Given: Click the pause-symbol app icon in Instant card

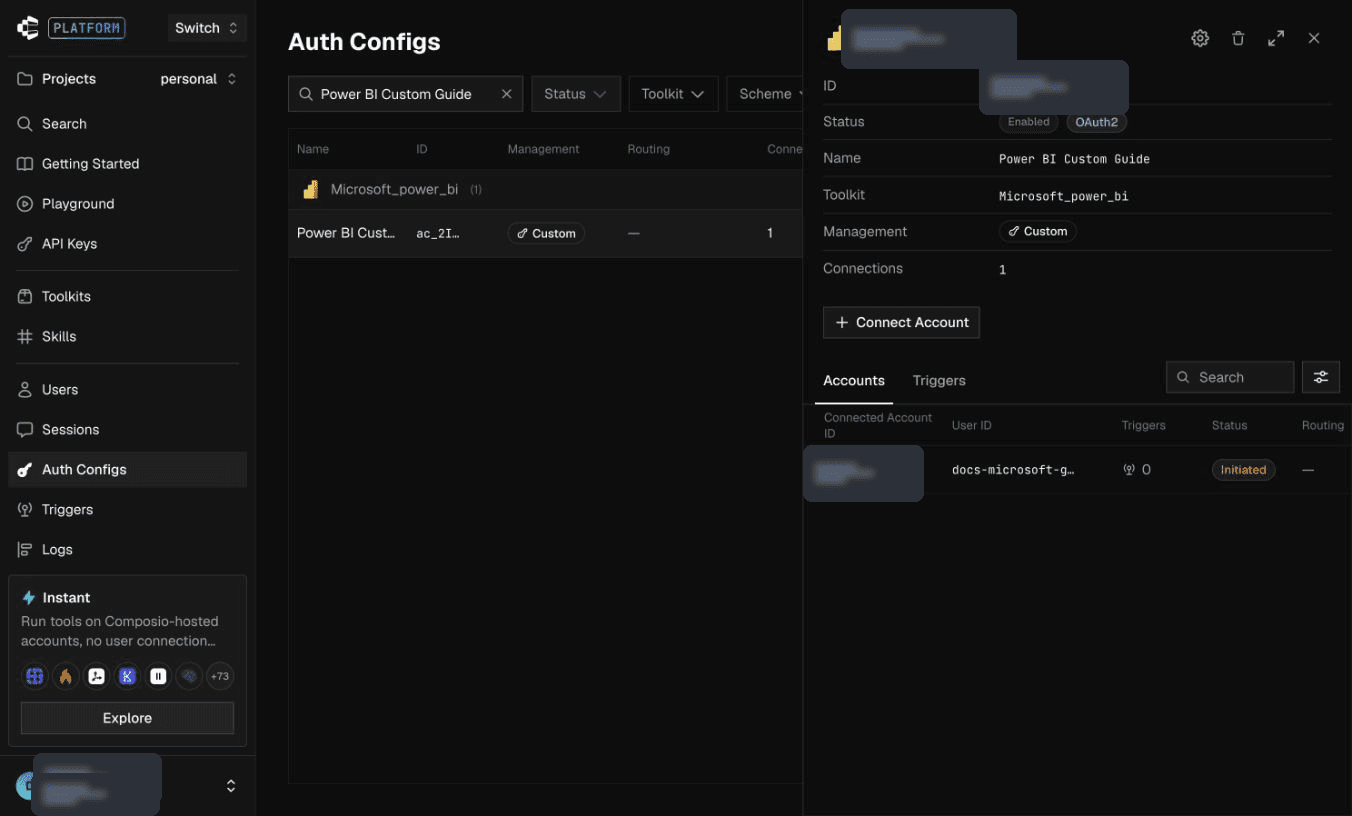Looking at the screenshot, I should tap(158, 676).
